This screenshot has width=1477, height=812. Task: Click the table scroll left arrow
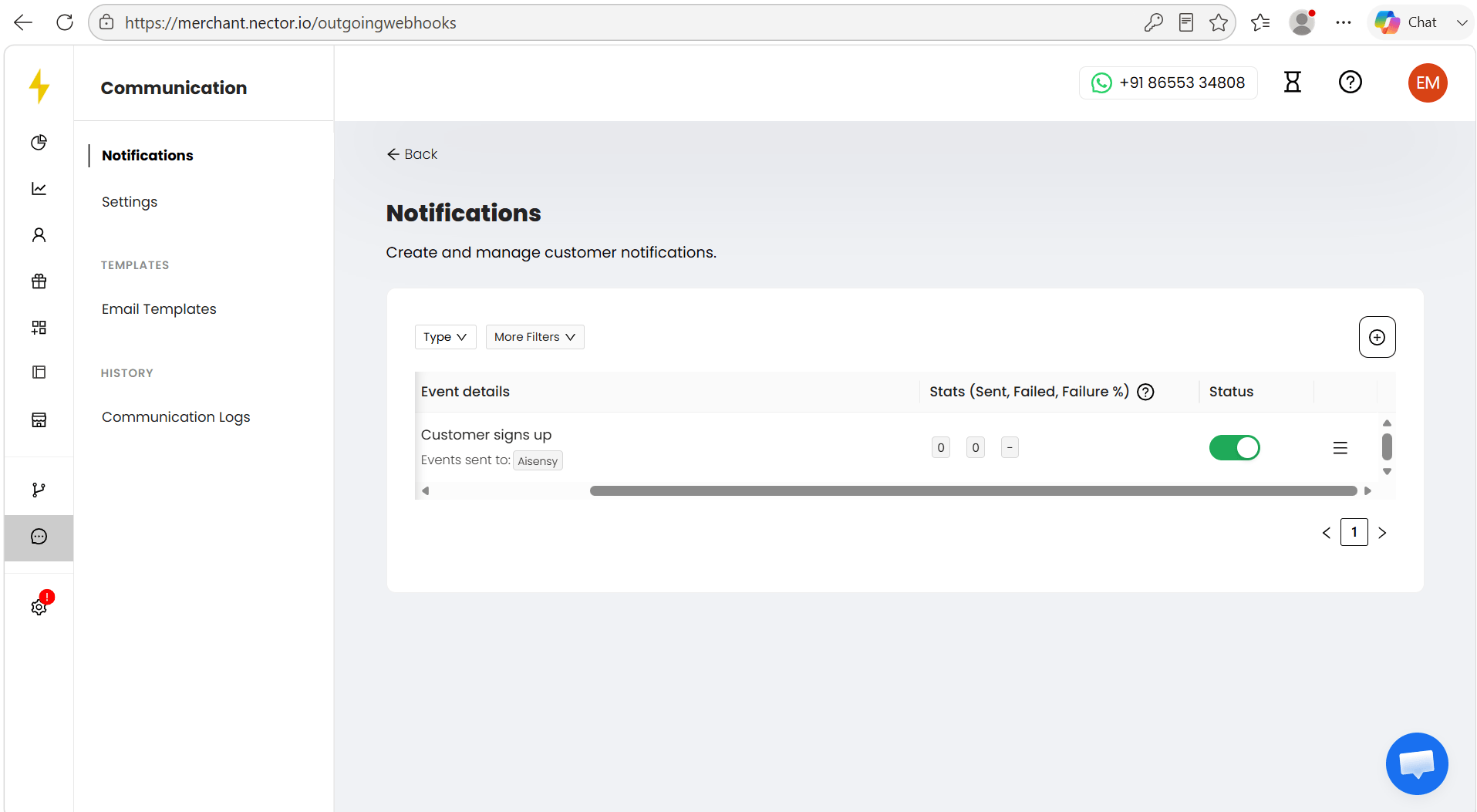(425, 490)
